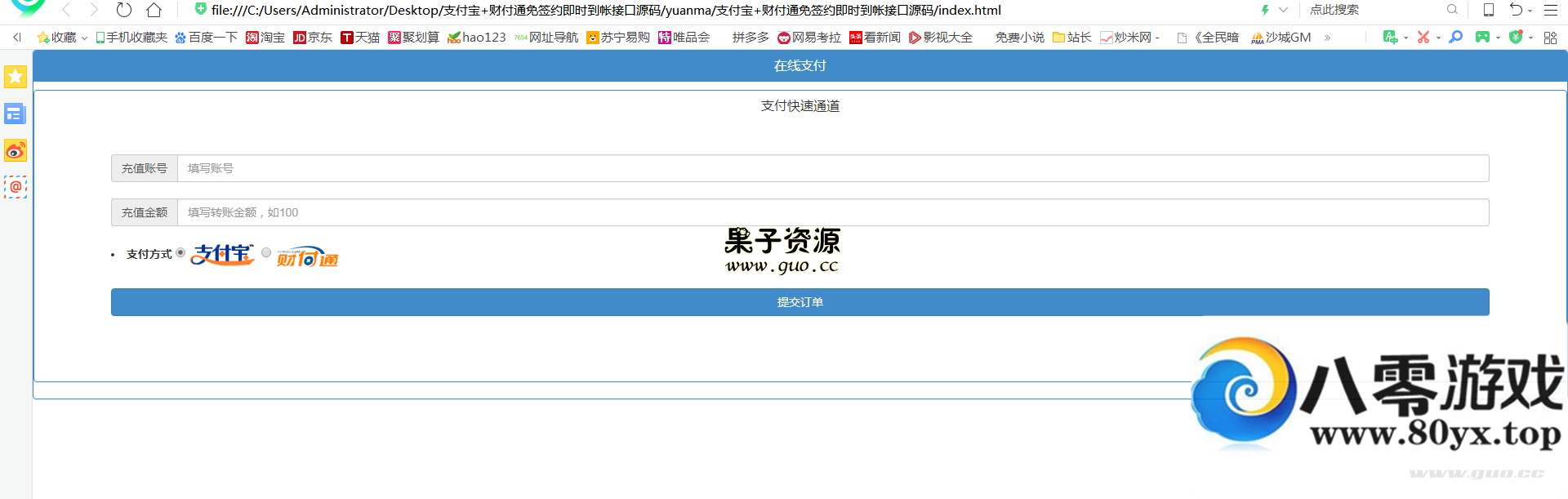Click the 充值金额 amount input field
Image resolution: width=1568 pixels, height=499 pixels.
point(833,212)
